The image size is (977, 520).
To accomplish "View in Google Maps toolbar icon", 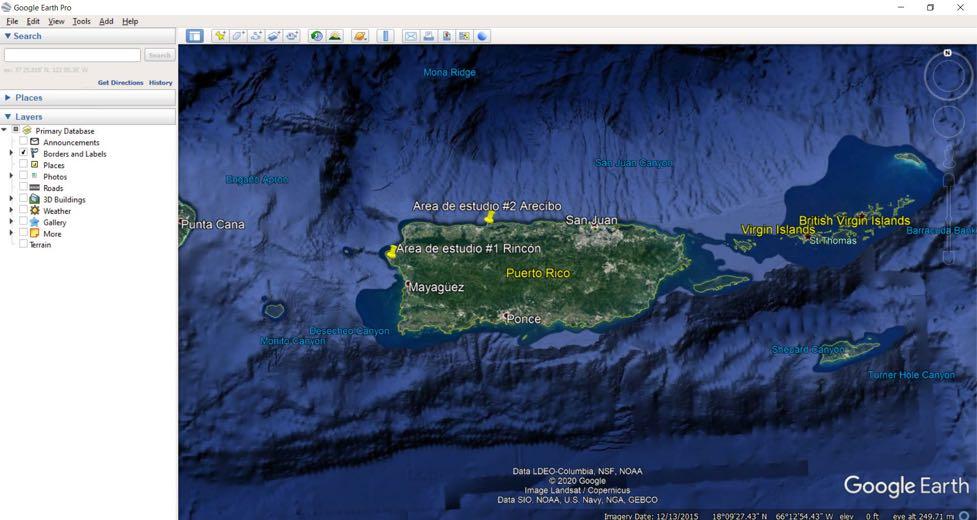I will pos(464,36).
